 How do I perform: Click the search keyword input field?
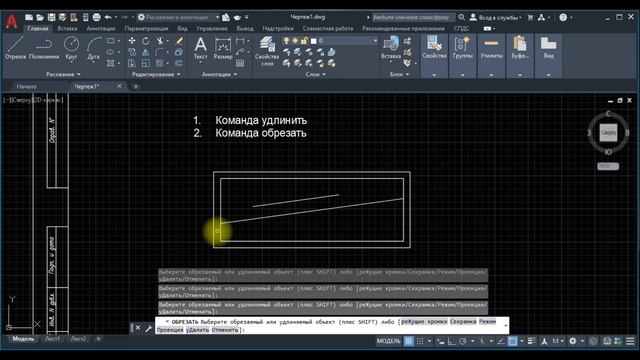click(x=413, y=17)
